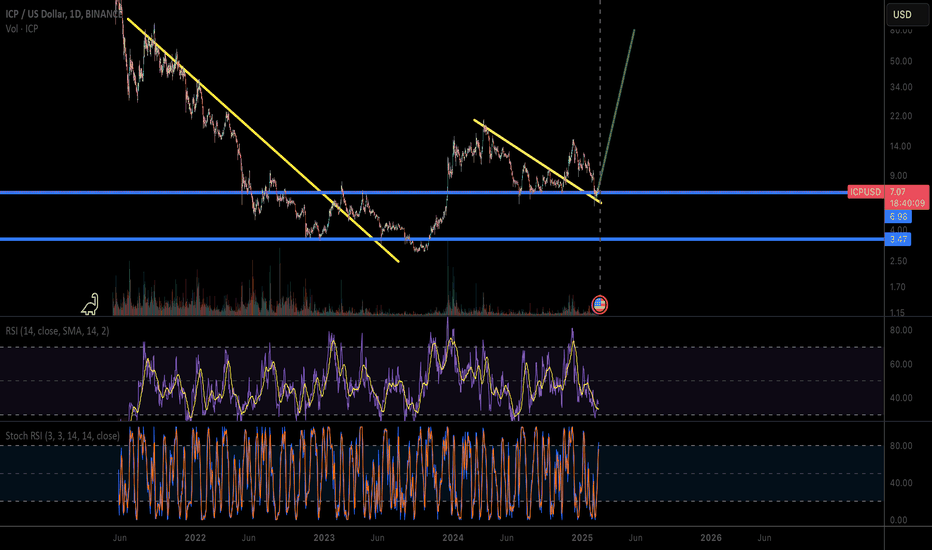Select the yellow 2021-2023 downtrend line
Screen dimensions: 932x550
[263, 140]
